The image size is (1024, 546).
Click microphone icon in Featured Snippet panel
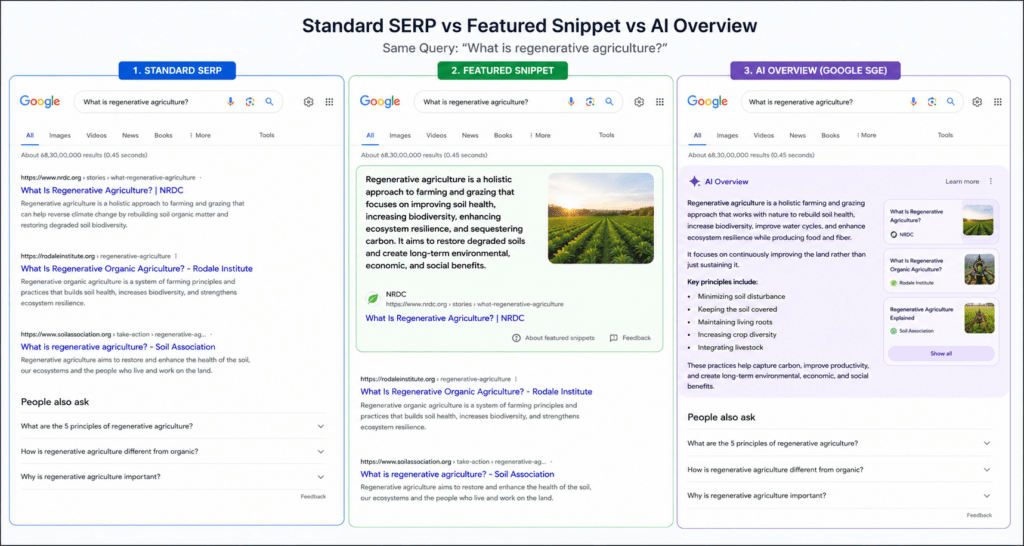click(x=571, y=102)
